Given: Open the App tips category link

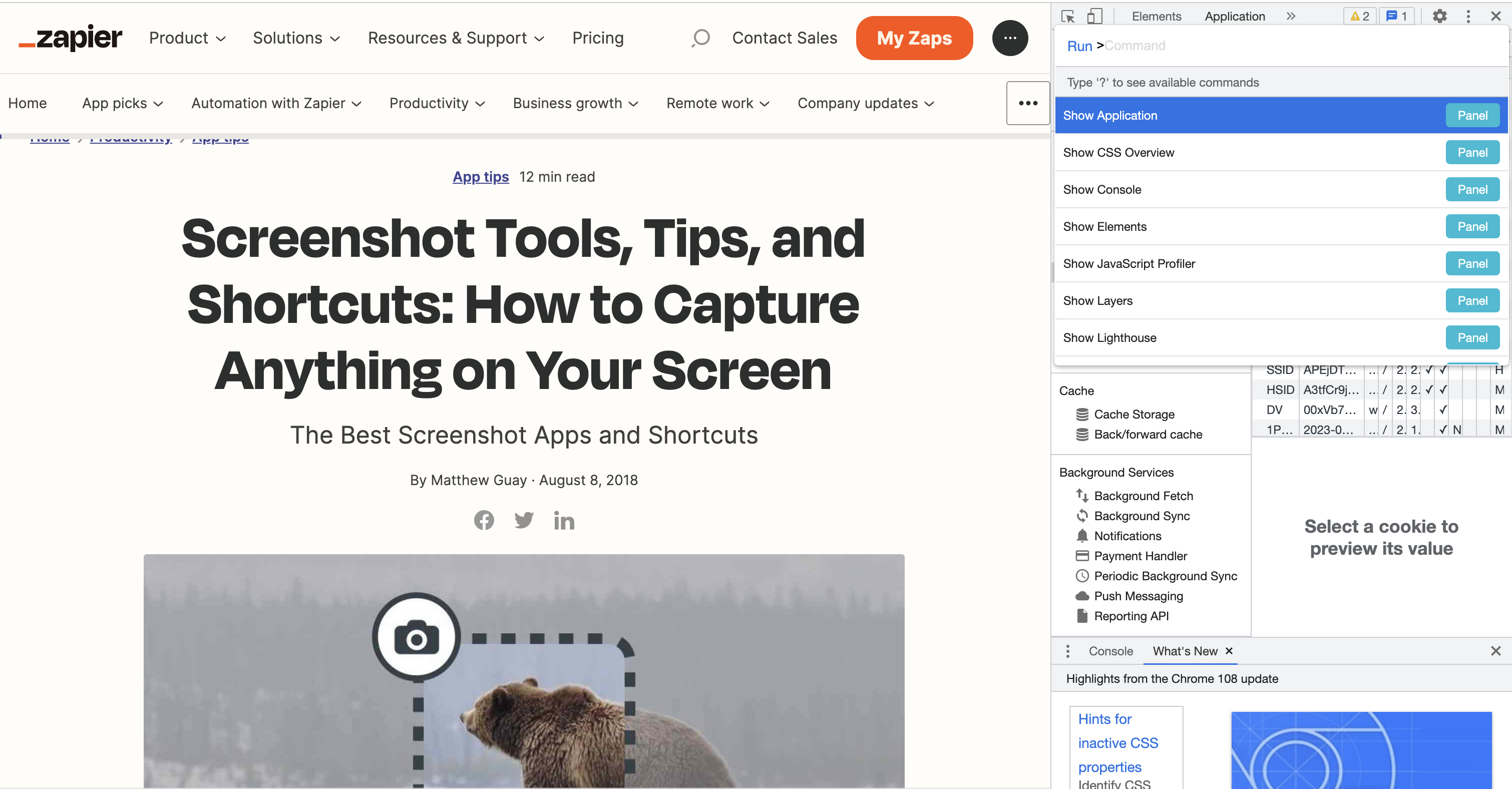Looking at the screenshot, I should click(480, 177).
